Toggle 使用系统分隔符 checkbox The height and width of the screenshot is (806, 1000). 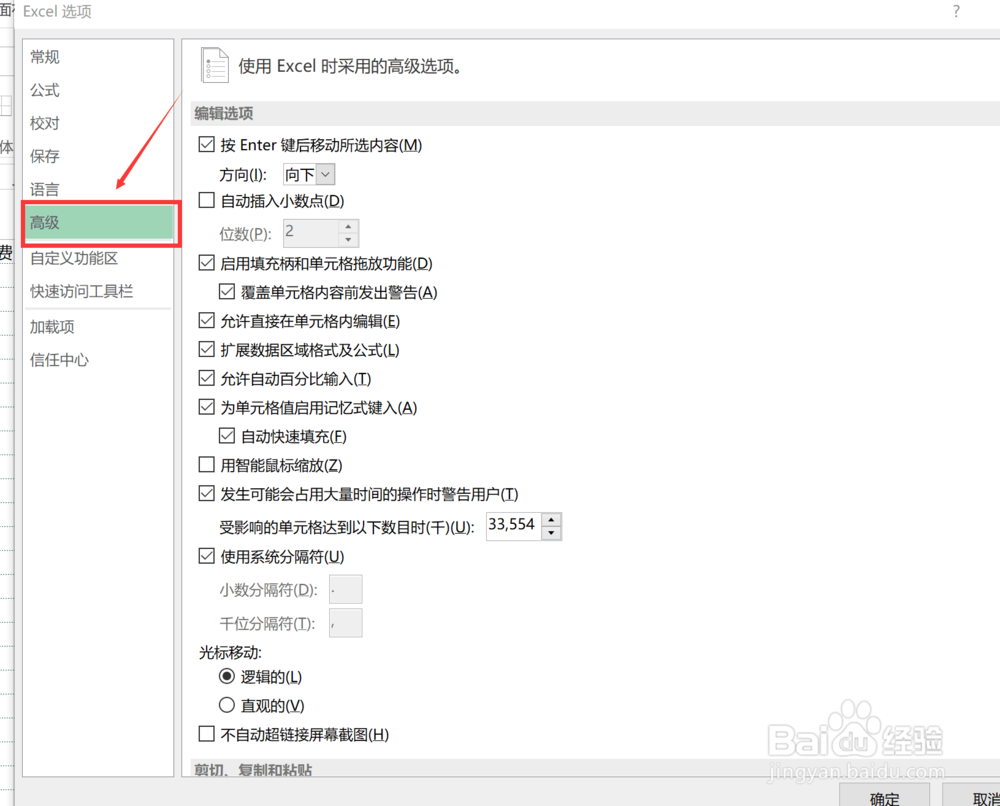click(x=207, y=556)
